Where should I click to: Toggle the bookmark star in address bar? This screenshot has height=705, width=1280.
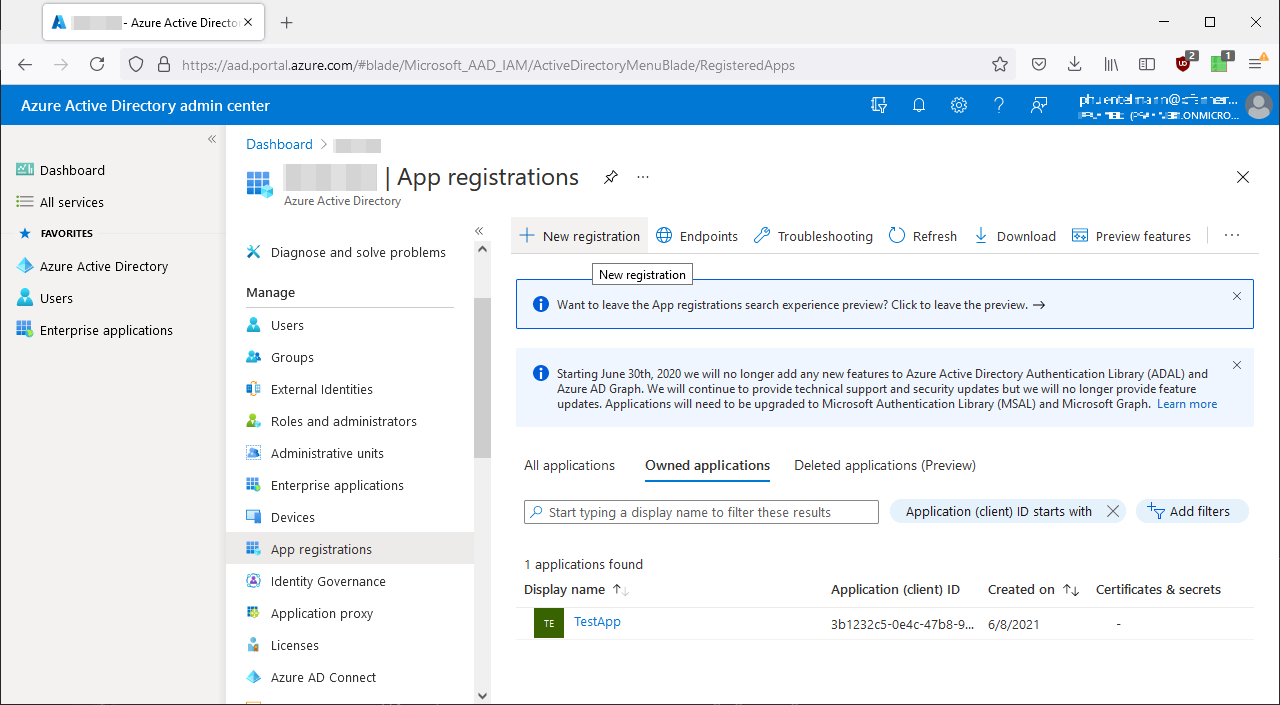tap(999, 63)
